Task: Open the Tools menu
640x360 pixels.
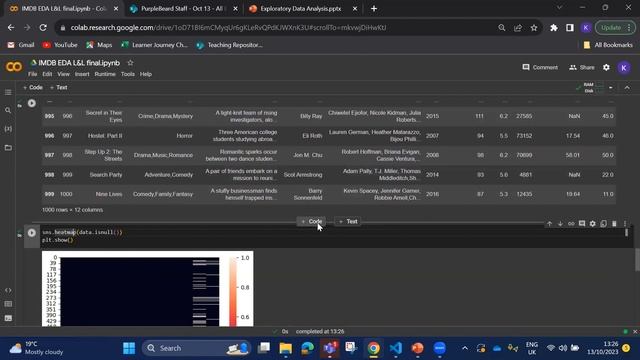Action: [128, 74]
